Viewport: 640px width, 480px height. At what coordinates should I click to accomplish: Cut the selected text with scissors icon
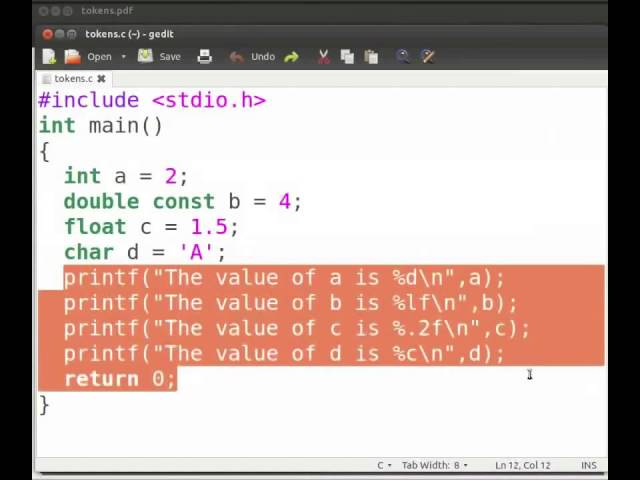coord(323,57)
